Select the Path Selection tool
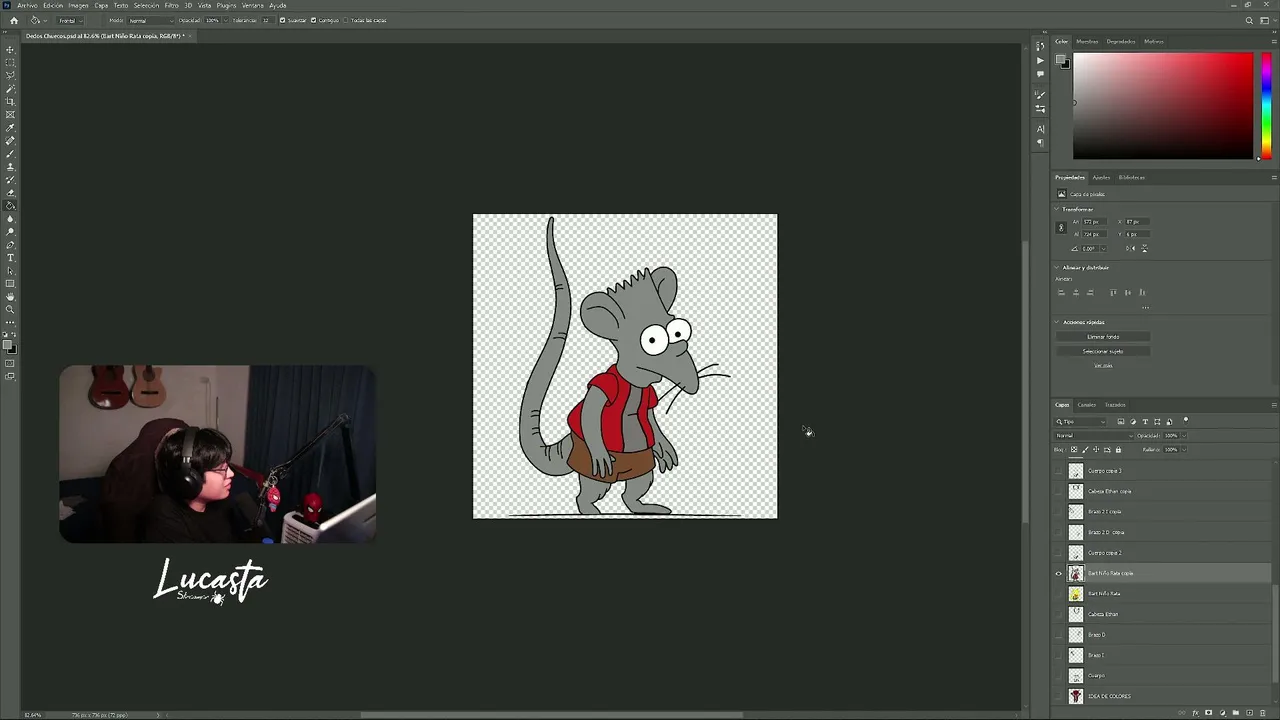 [11, 270]
